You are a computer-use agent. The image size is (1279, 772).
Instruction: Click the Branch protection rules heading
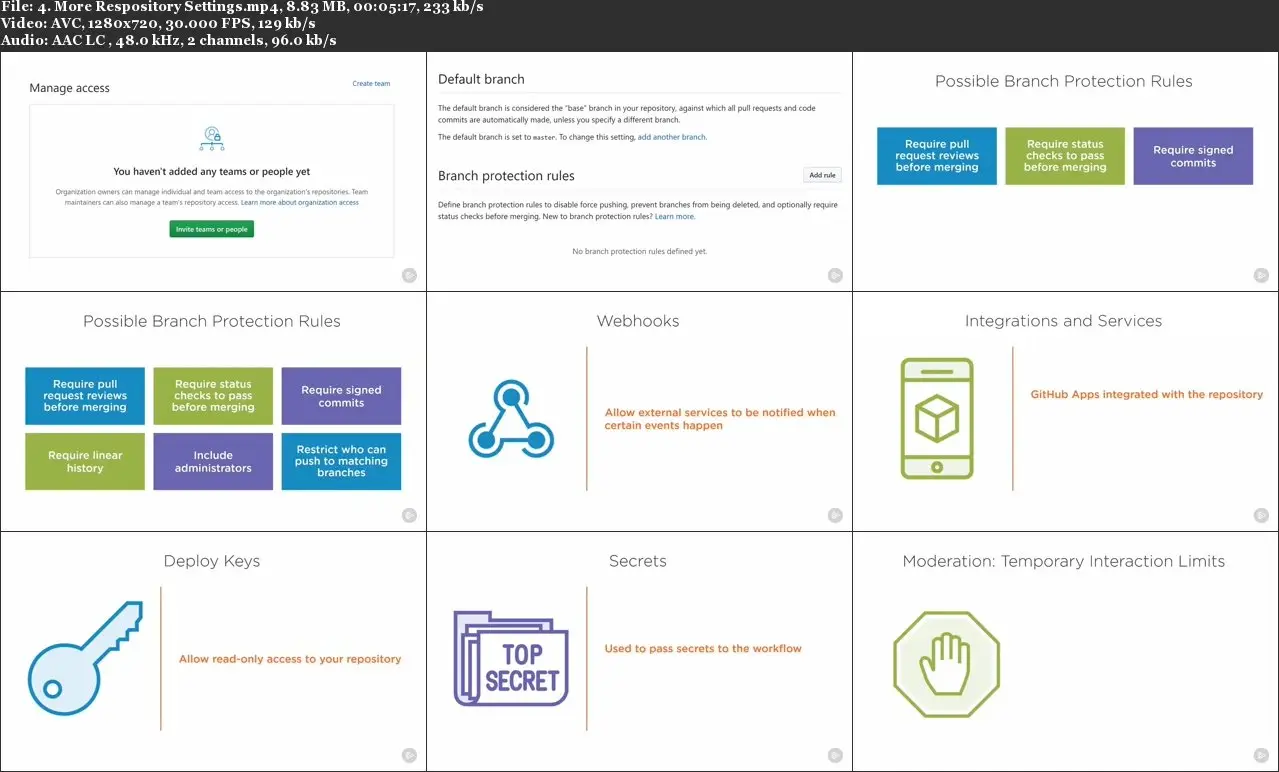tap(506, 176)
